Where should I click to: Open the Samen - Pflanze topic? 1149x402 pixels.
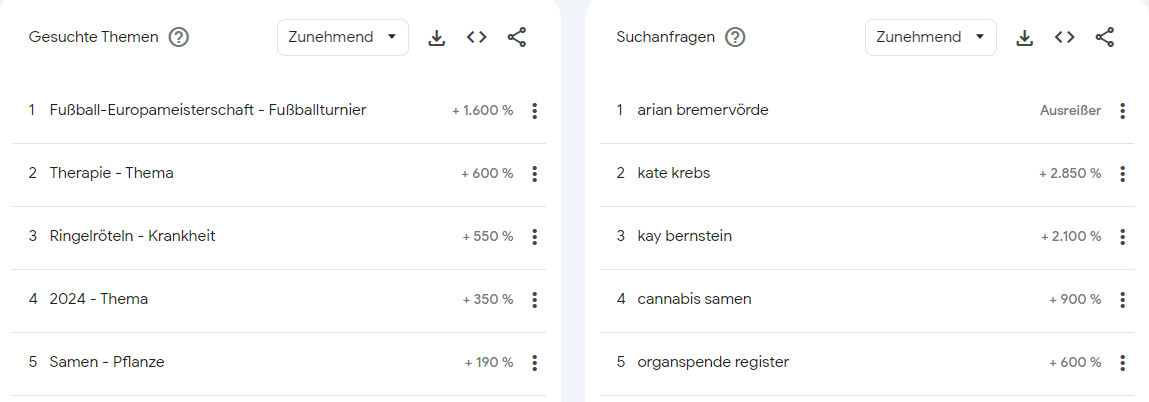[x=107, y=362]
